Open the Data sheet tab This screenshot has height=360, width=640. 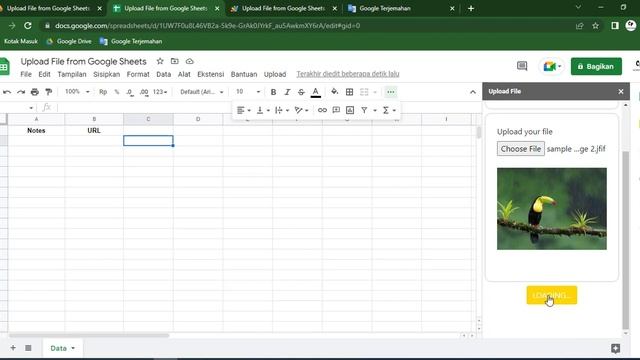click(62, 348)
